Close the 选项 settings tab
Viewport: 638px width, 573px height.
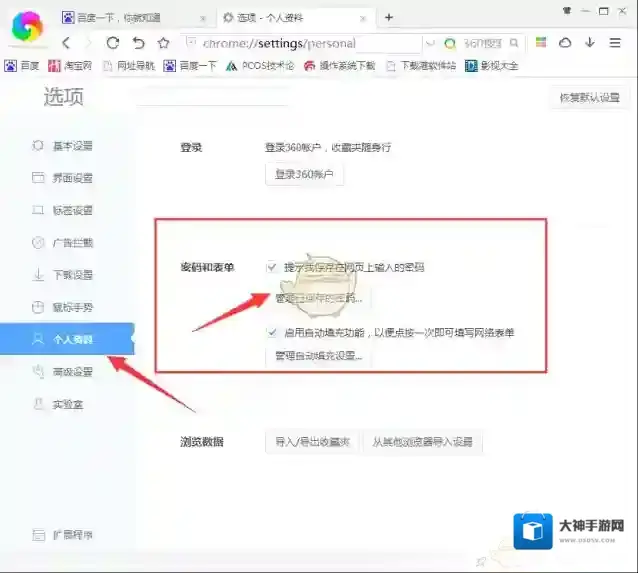click(x=363, y=18)
